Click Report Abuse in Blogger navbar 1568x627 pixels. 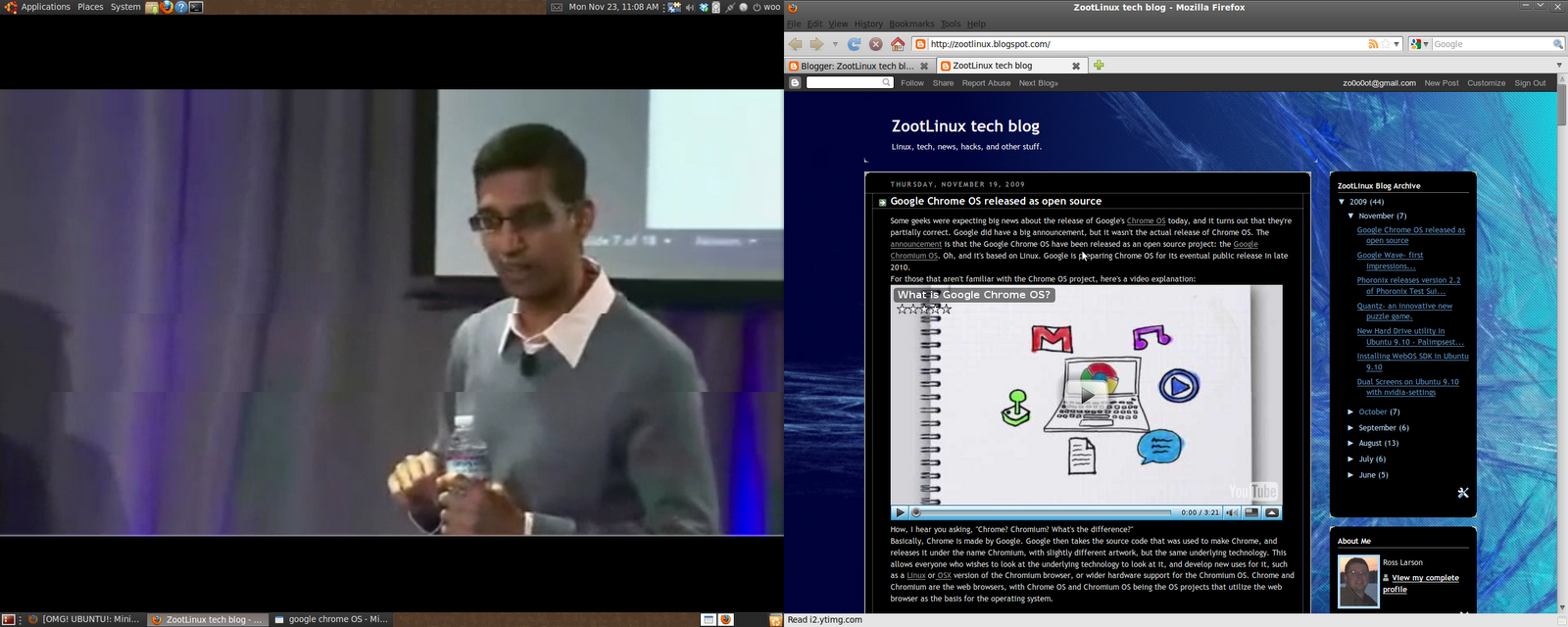(x=986, y=83)
